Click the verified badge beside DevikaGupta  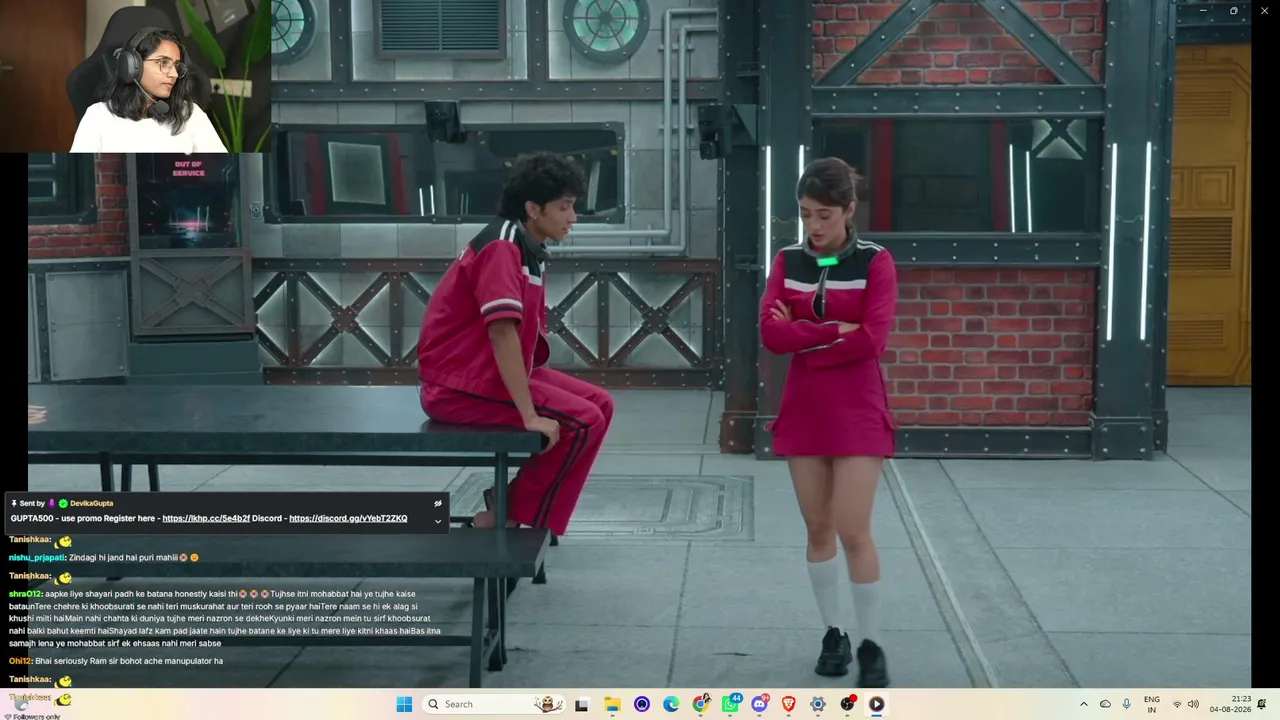[x=63, y=503]
